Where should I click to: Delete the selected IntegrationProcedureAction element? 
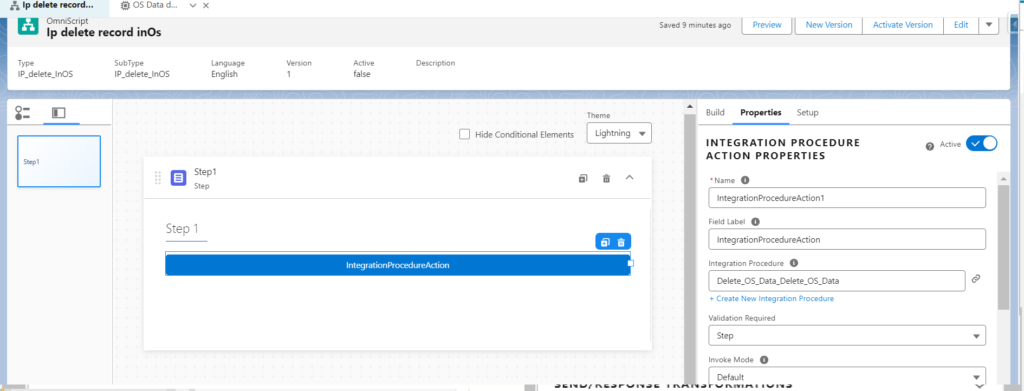click(621, 242)
